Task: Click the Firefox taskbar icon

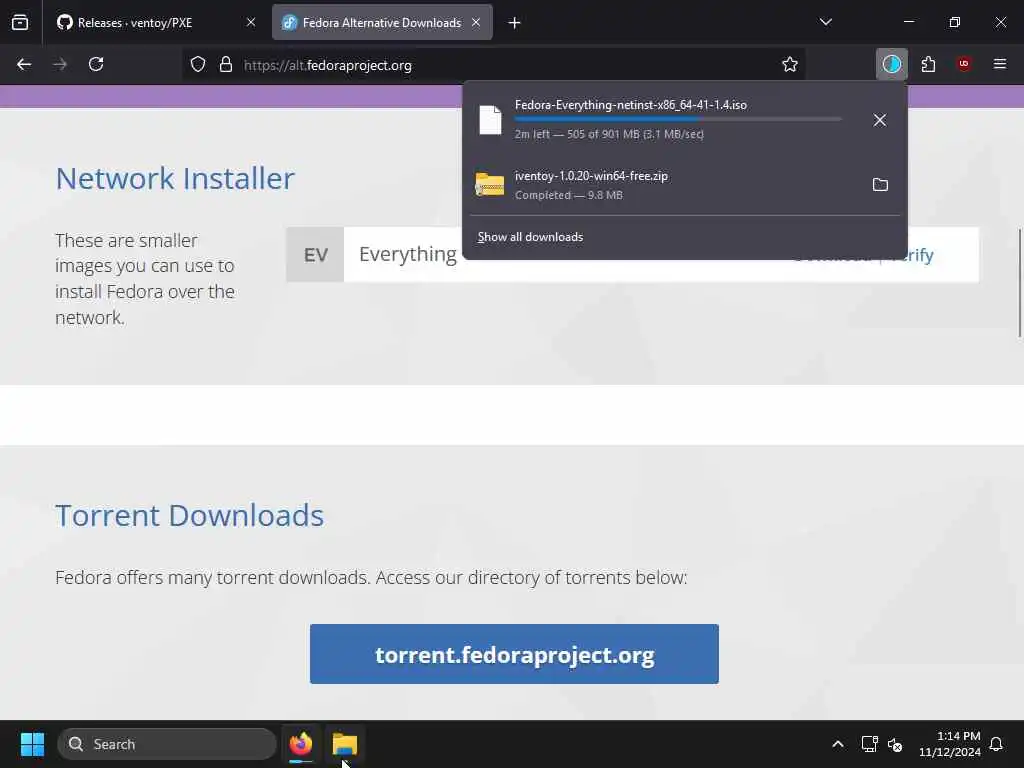Action: (x=301, y=744)
